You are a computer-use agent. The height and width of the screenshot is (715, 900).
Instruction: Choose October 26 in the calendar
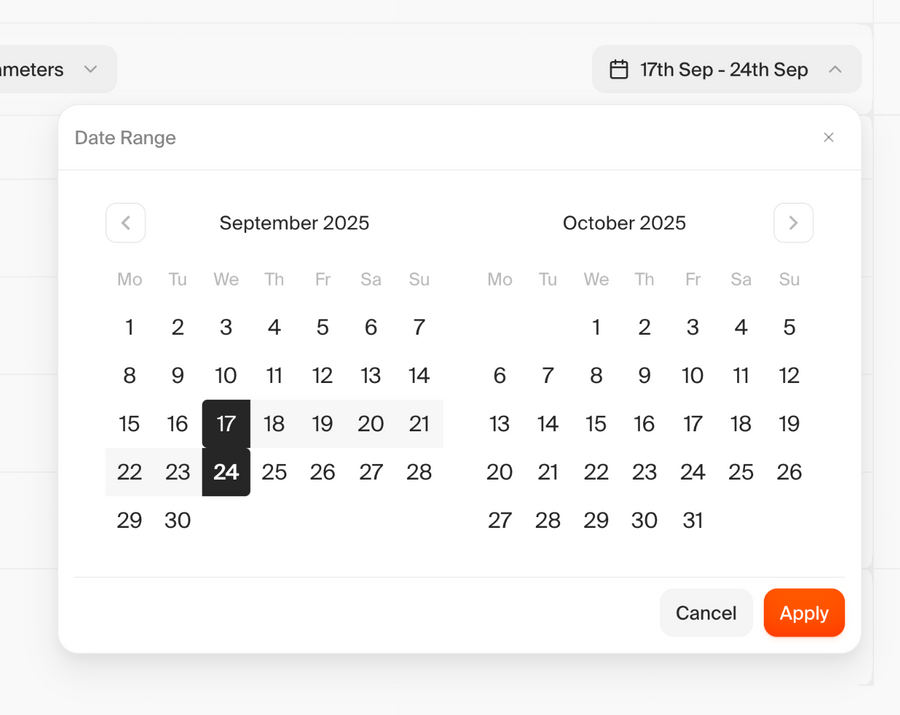pos(789,472)
